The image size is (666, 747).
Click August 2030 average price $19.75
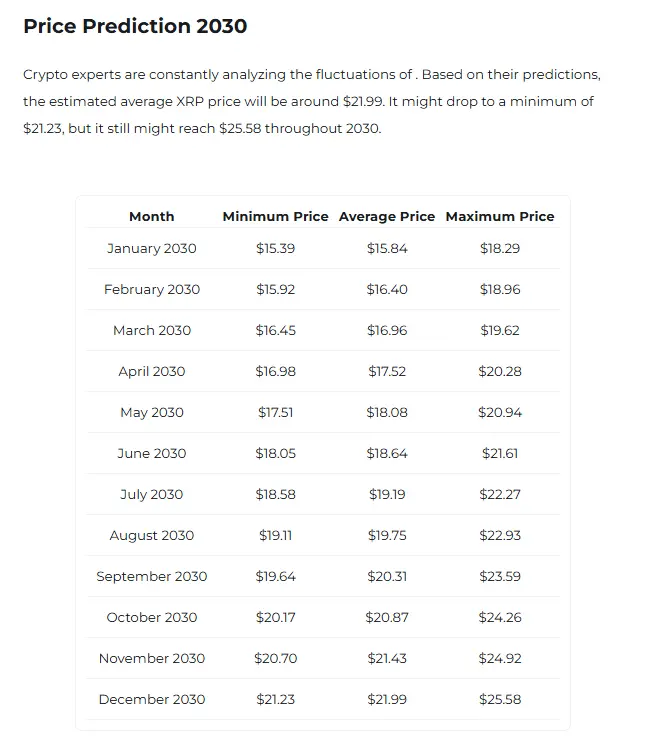pos(387,535)
